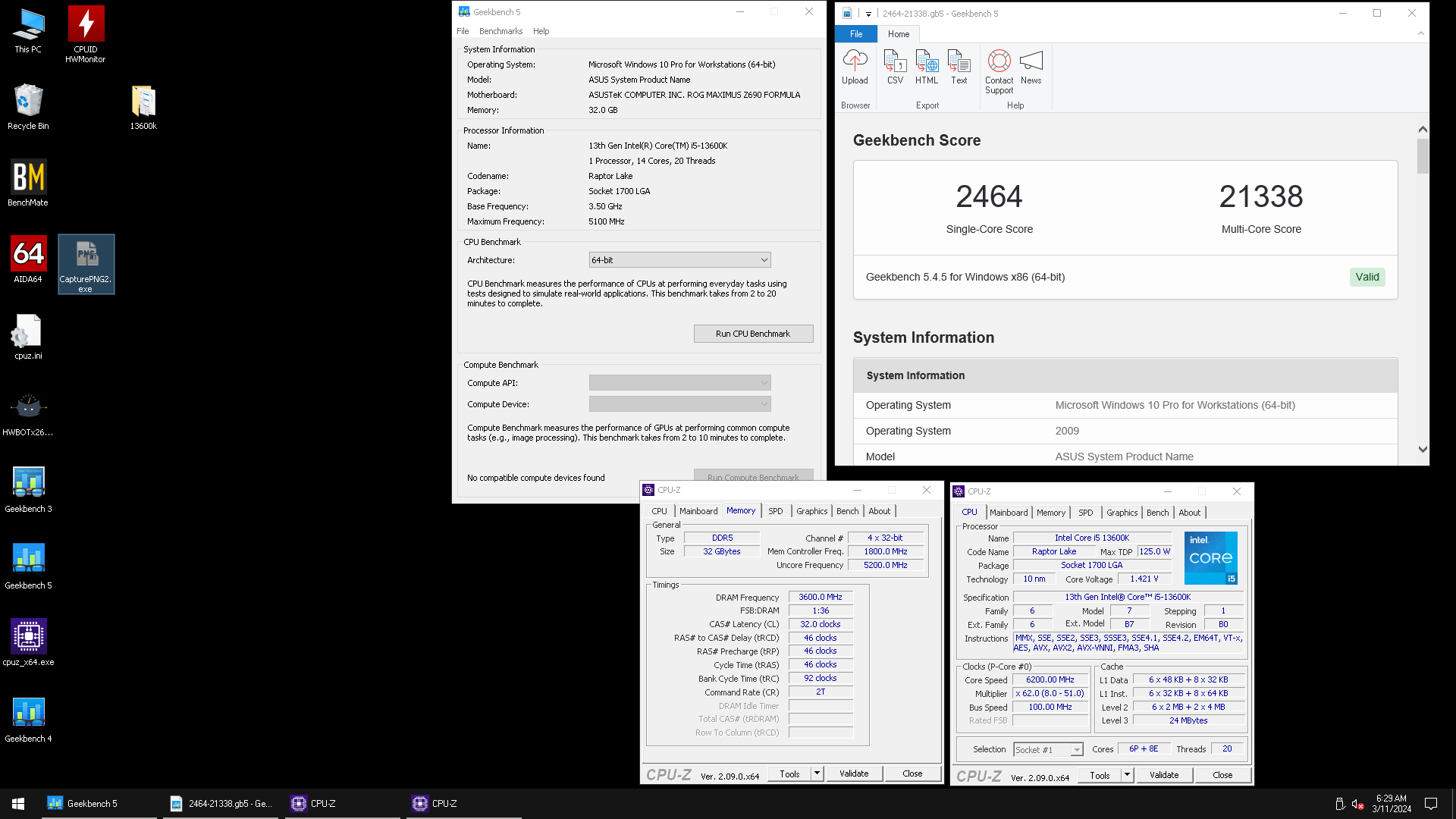Click the Intel Core i5 logo in CPU-Z

(1210, 558)
